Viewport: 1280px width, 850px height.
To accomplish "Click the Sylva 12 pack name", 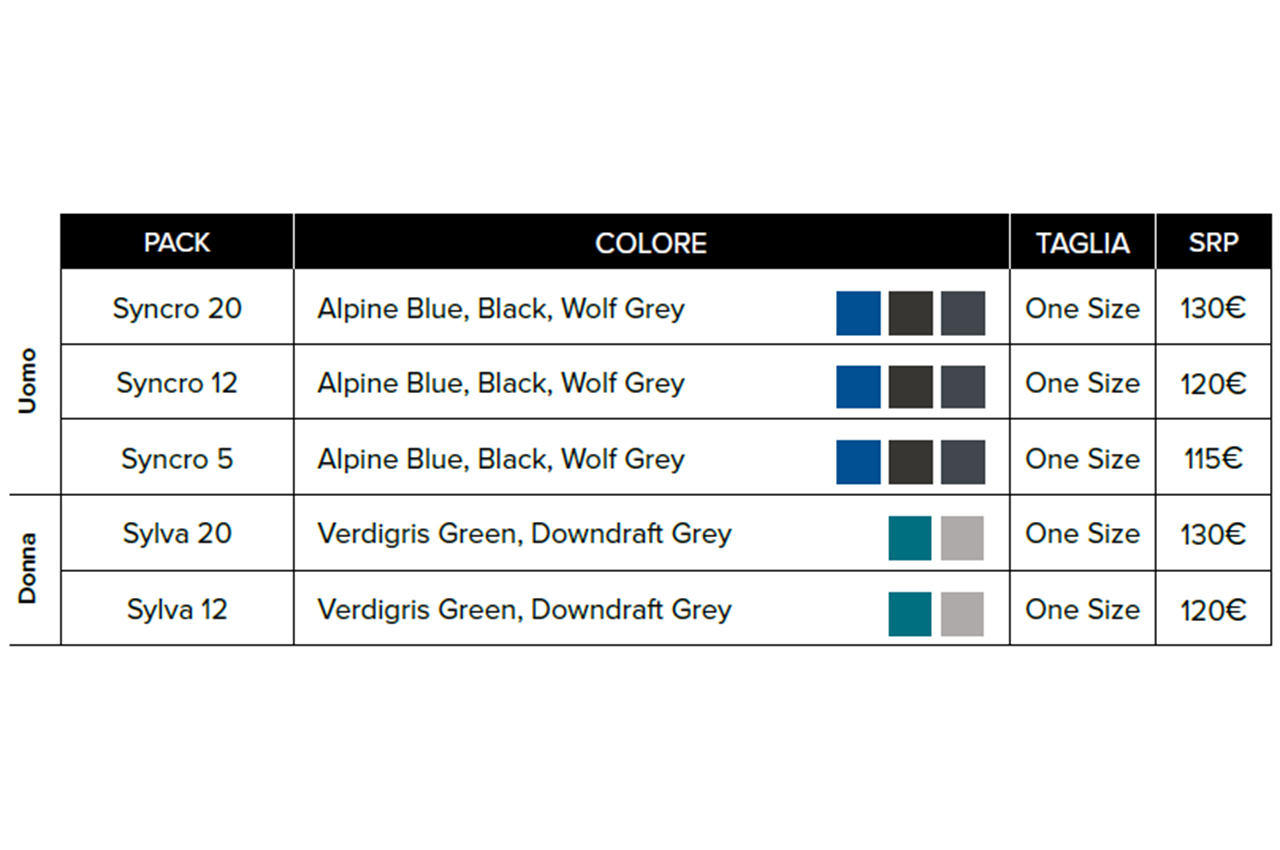I will pyautogui.click(x=177, y=609).
